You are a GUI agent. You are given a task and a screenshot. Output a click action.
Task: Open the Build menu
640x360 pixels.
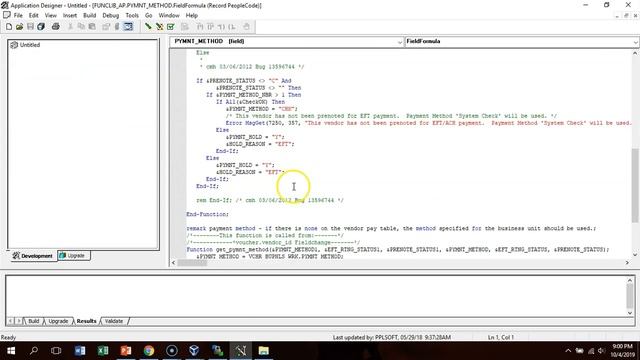coord(89,16)
